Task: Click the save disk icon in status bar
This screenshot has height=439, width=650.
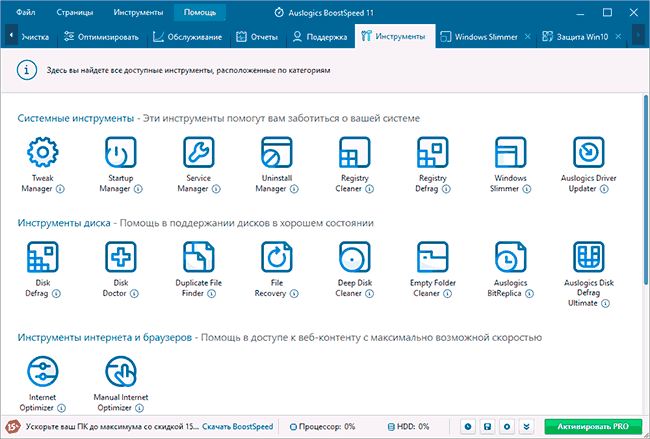Action: point(488,427)
